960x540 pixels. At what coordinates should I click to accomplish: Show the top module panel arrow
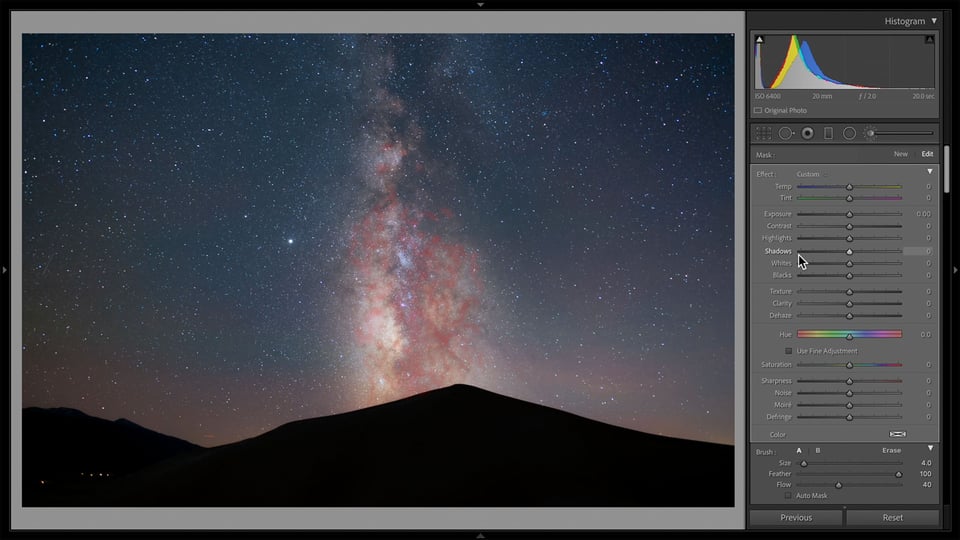click(x=481, y=4)
